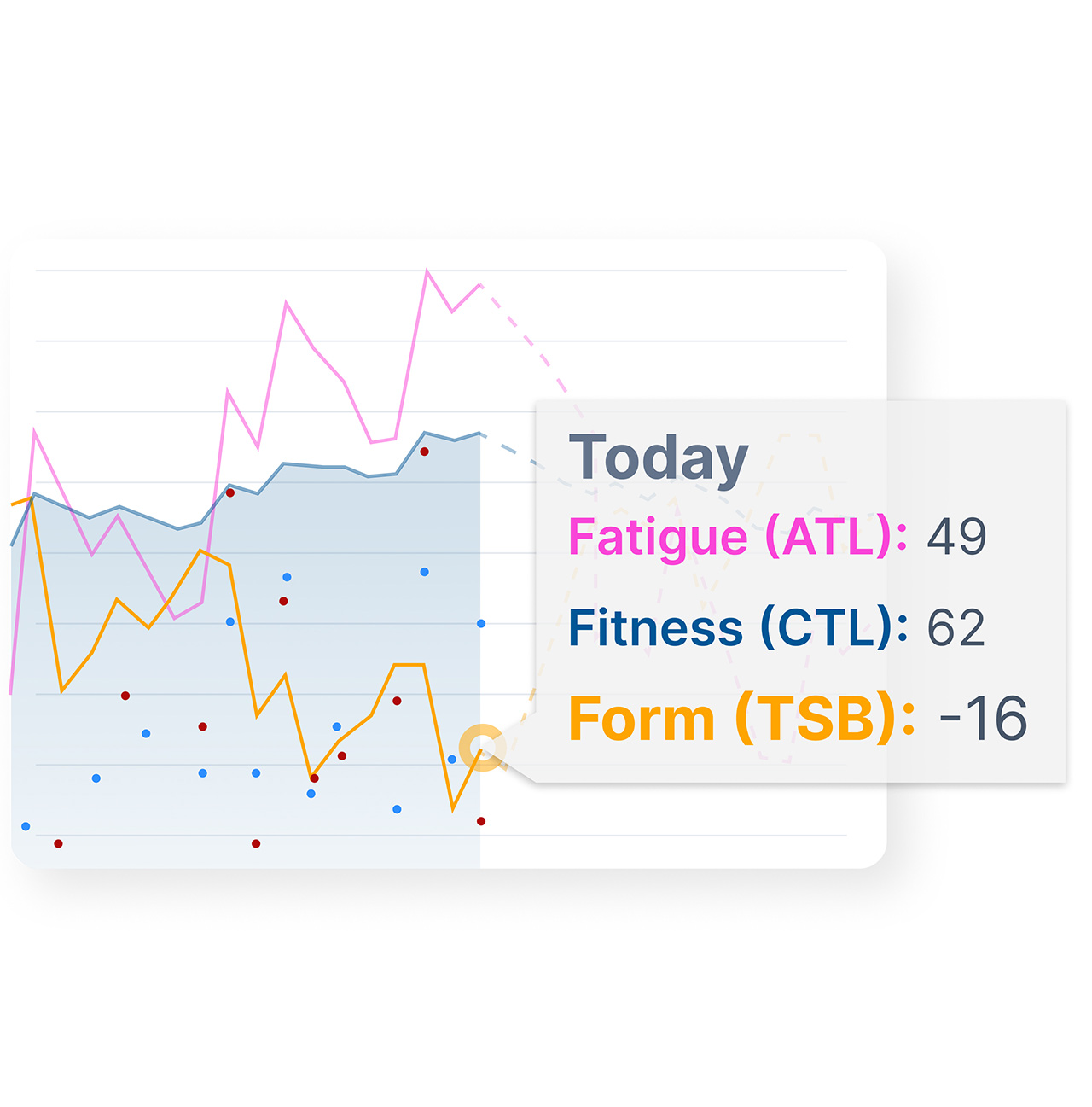
Task: Click the Fatigue value 49
Action: pyautogui.click(x=956, y=537)
